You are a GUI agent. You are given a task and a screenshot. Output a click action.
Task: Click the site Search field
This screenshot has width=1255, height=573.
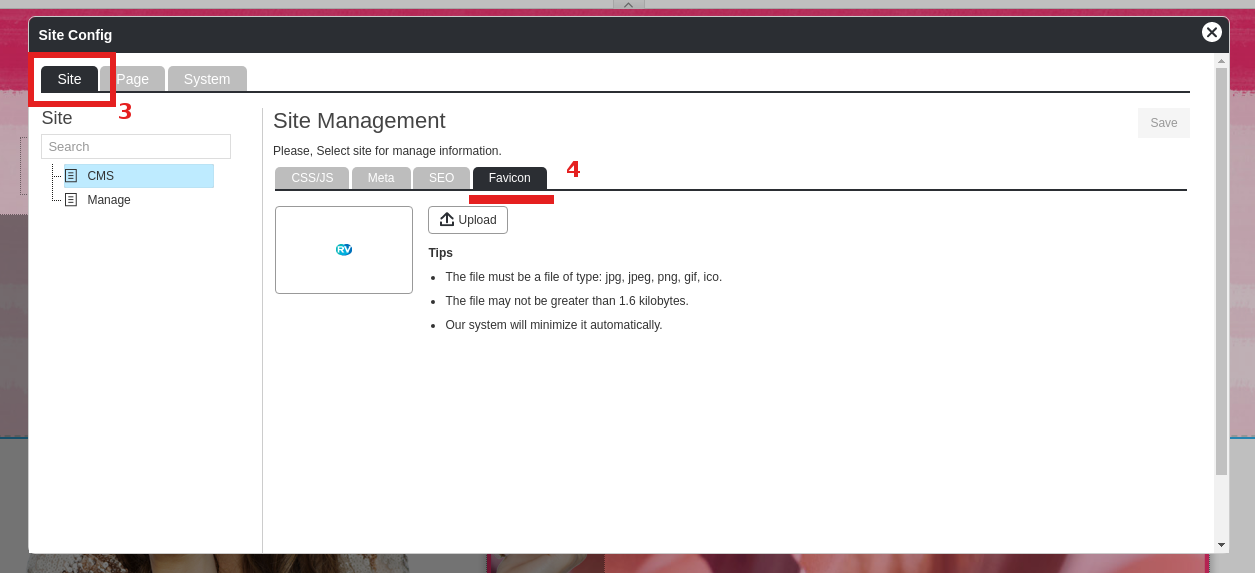[x=136, y=146]
